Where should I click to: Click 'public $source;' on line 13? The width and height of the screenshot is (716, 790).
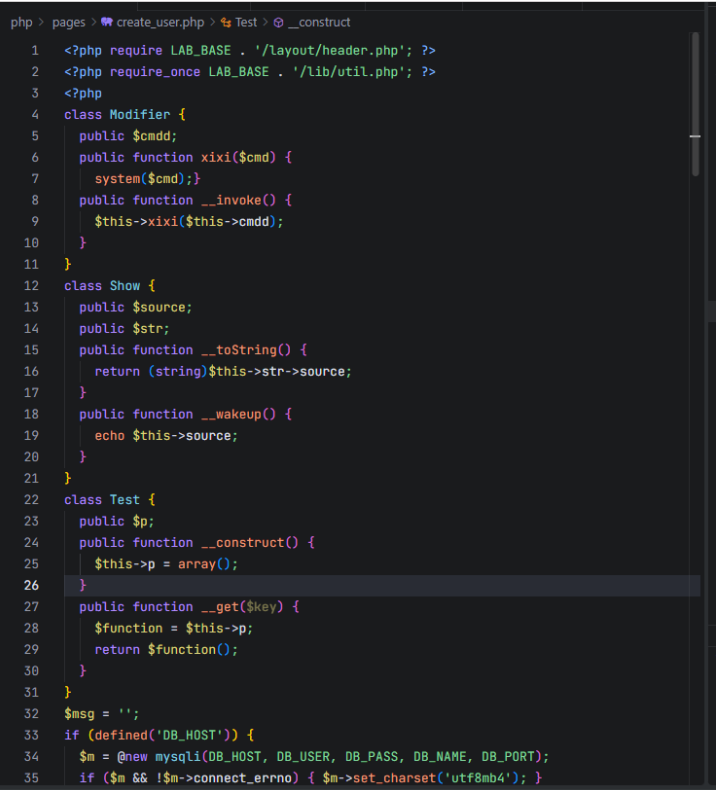136,307
